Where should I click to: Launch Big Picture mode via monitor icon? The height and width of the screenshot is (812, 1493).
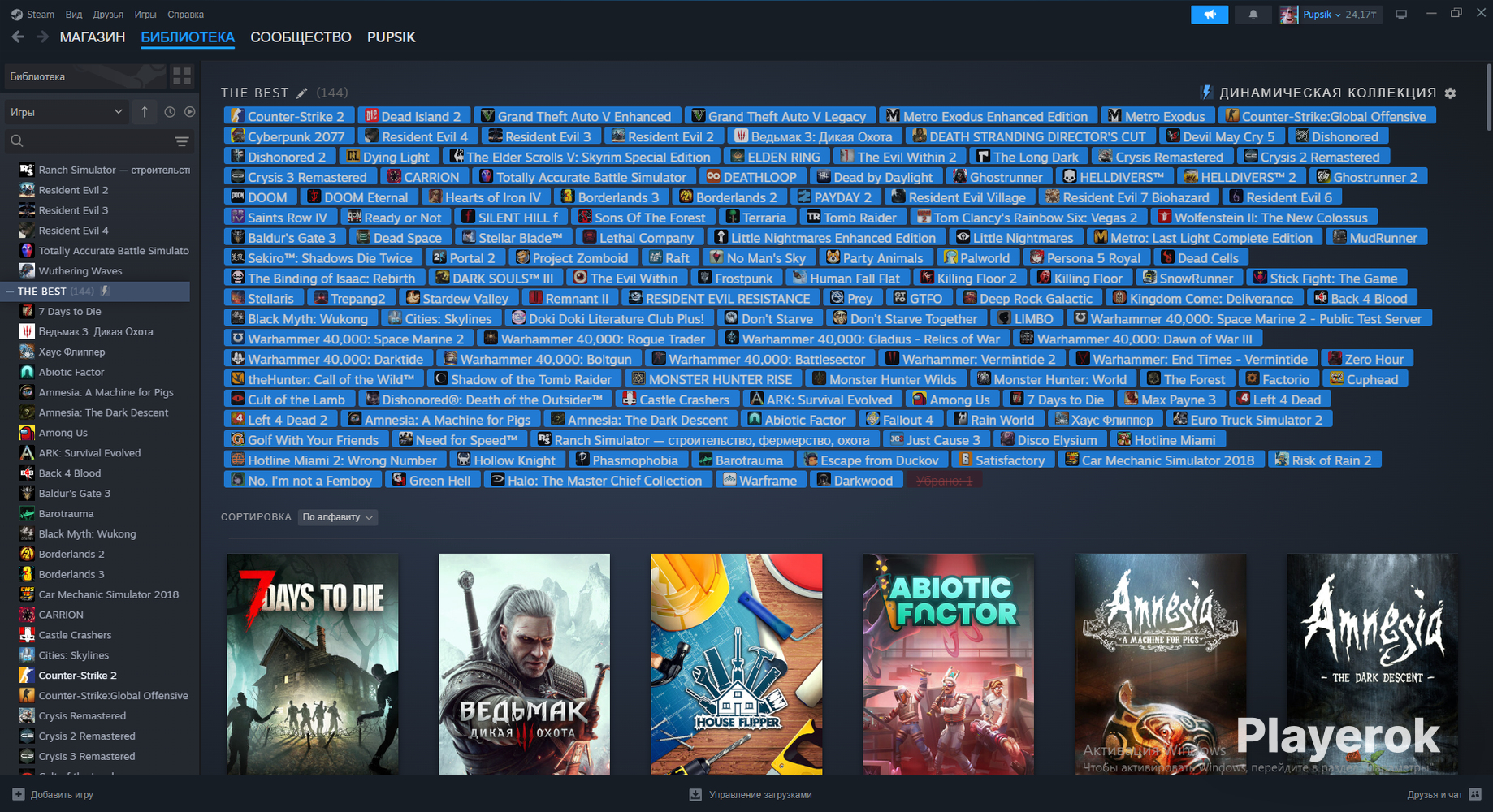(x=1401, y=15)
